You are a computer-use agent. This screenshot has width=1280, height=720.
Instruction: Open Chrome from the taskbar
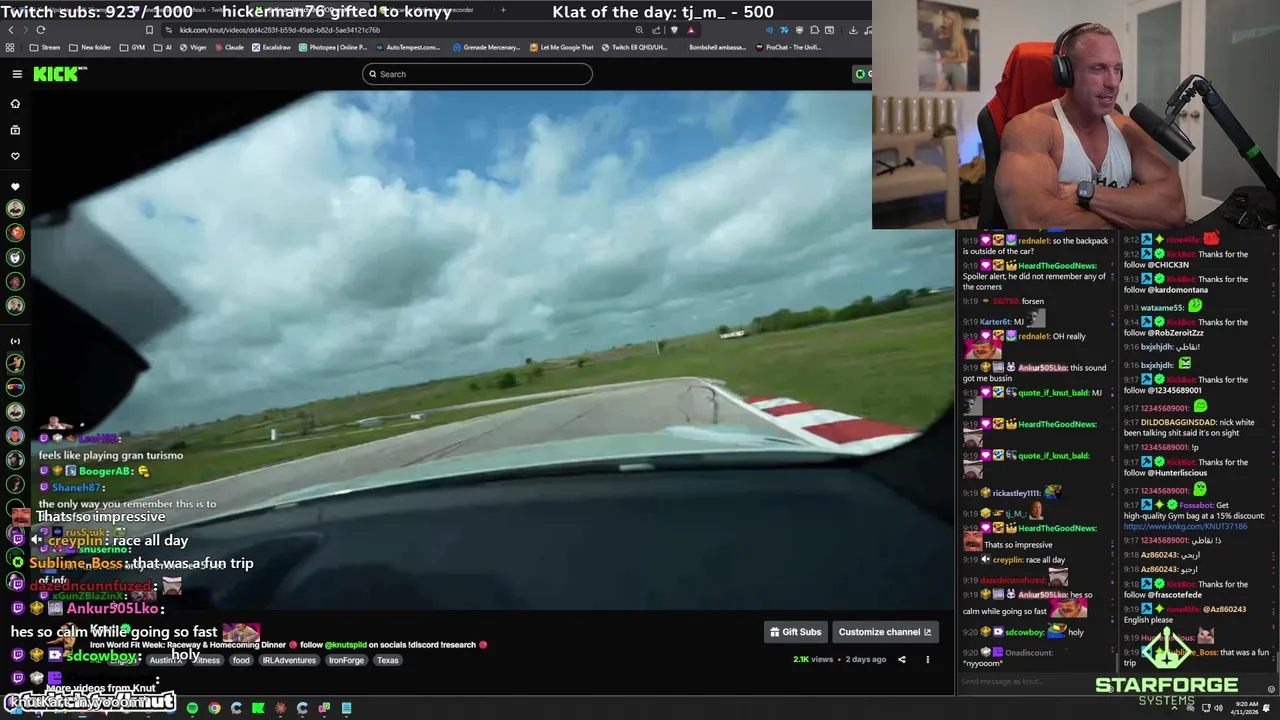click(214, 708)
